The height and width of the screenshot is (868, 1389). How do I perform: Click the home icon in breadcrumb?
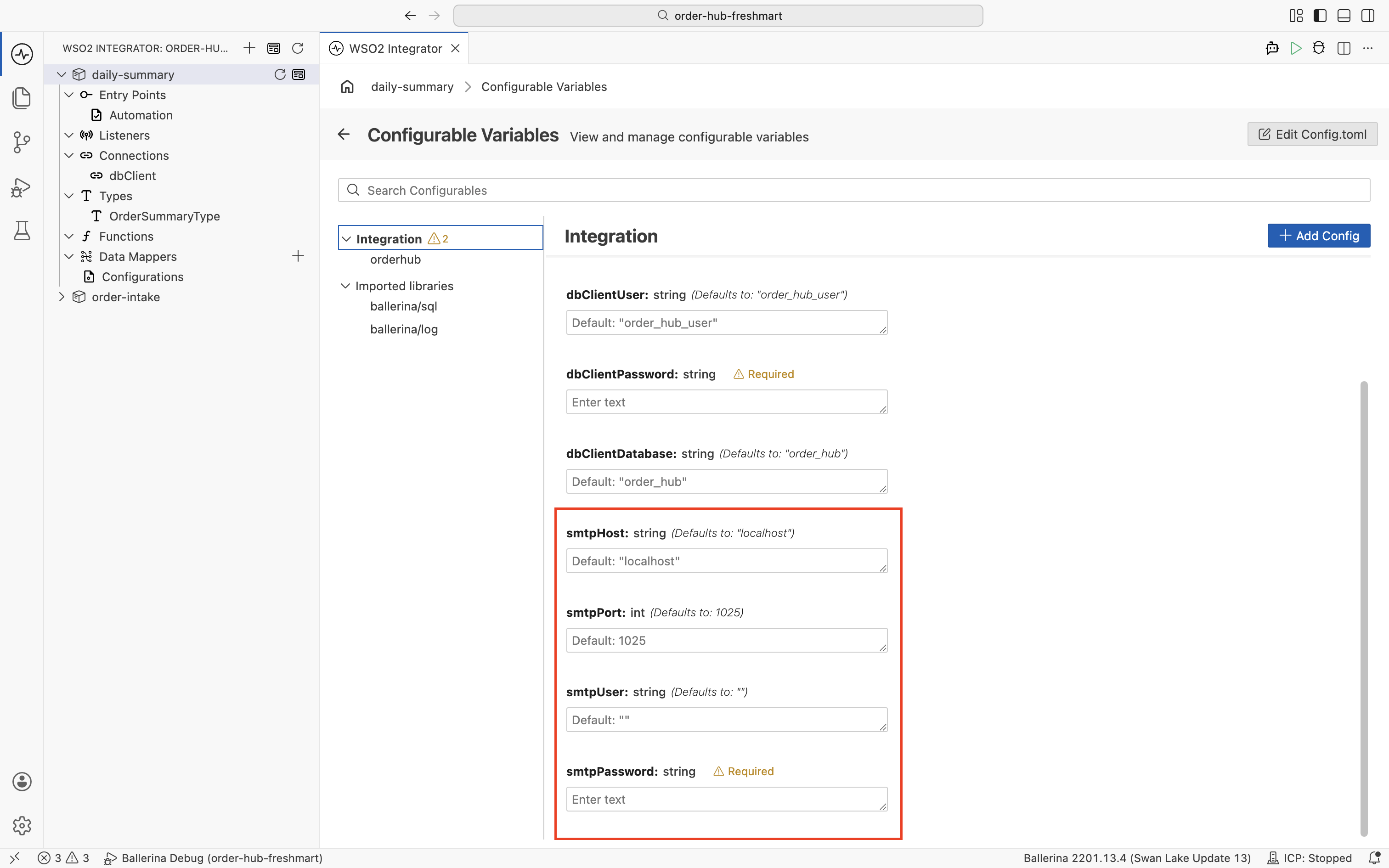[347, 87]
